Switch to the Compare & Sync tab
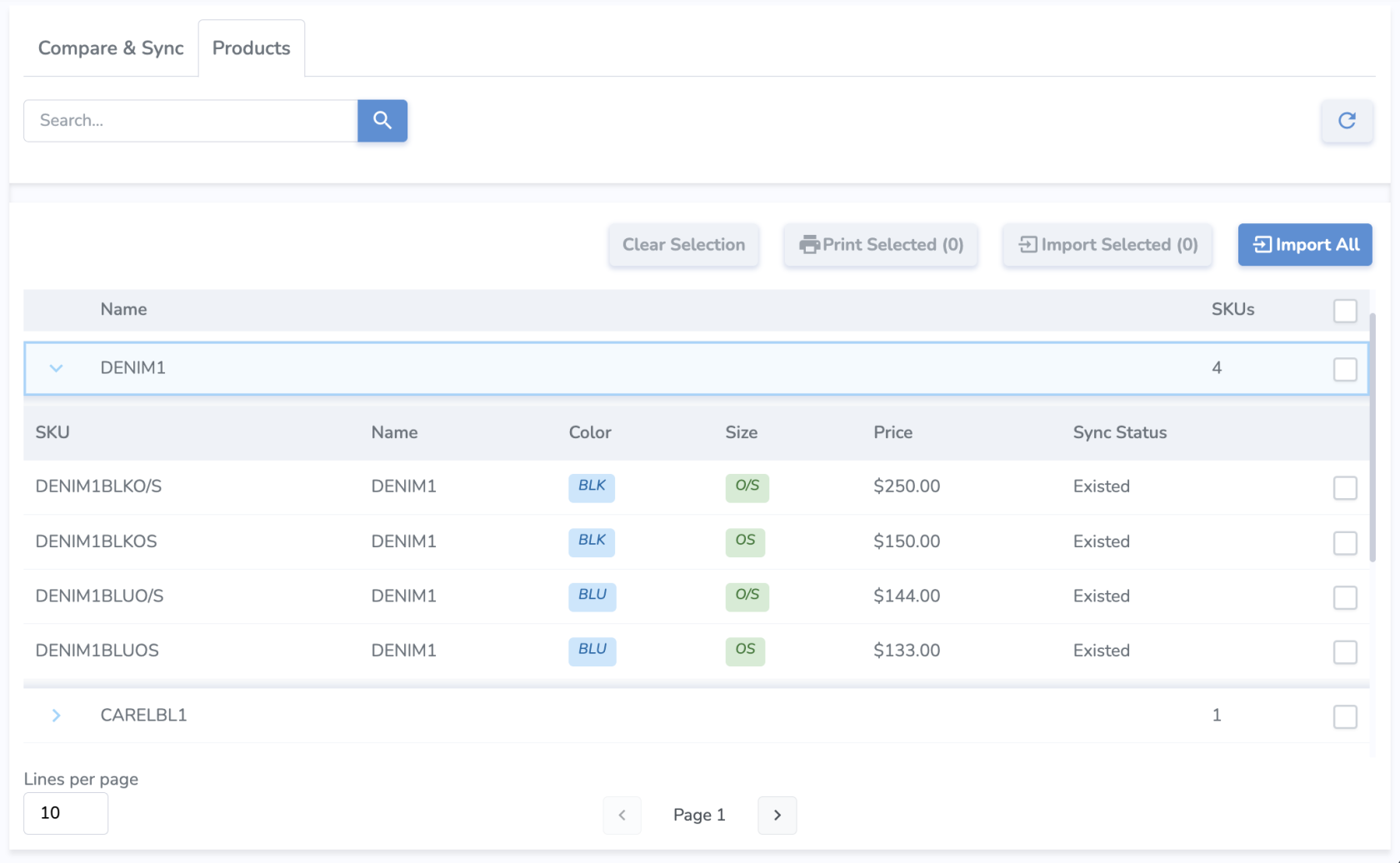 point(111,48)
